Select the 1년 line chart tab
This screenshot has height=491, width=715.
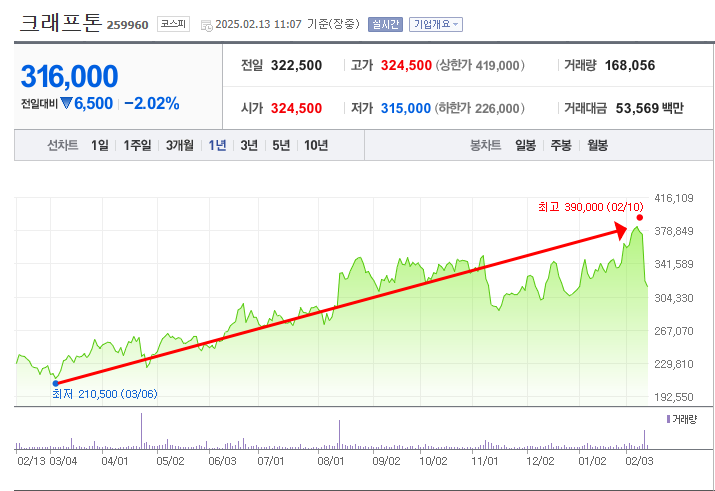217,145
